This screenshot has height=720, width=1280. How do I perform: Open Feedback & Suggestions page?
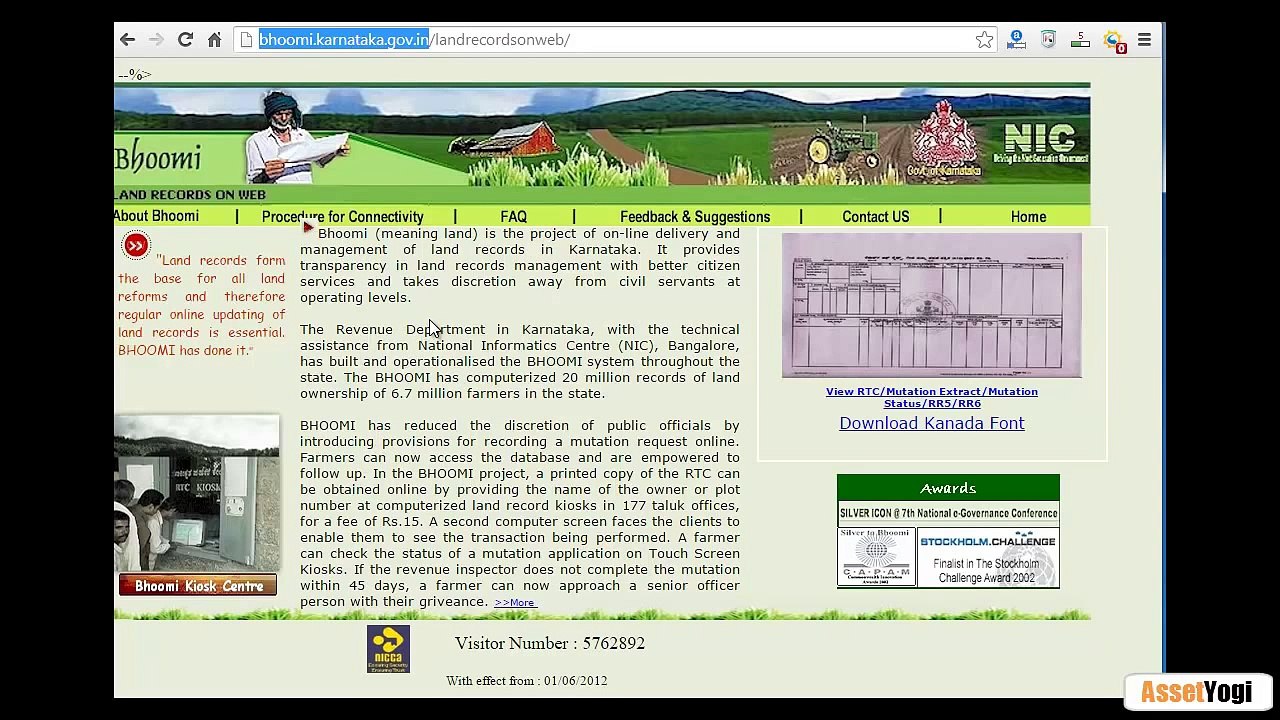(695, 217)
